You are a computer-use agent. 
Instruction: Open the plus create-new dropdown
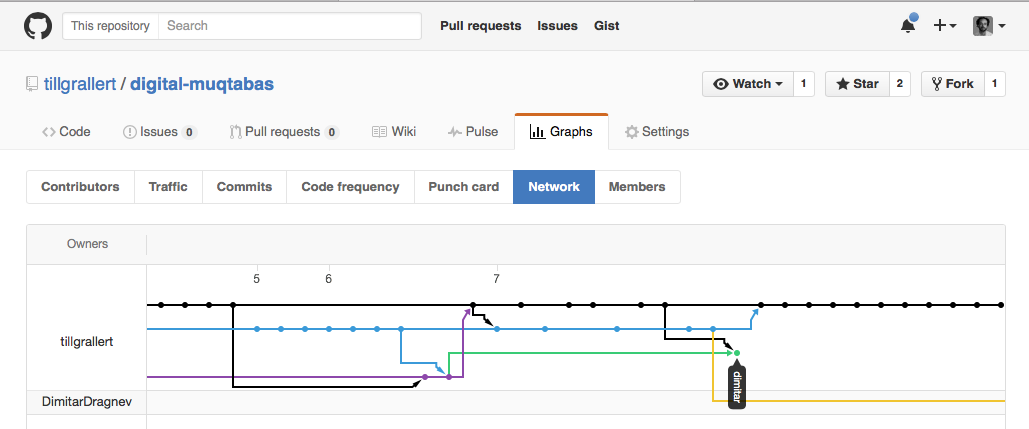945,26
